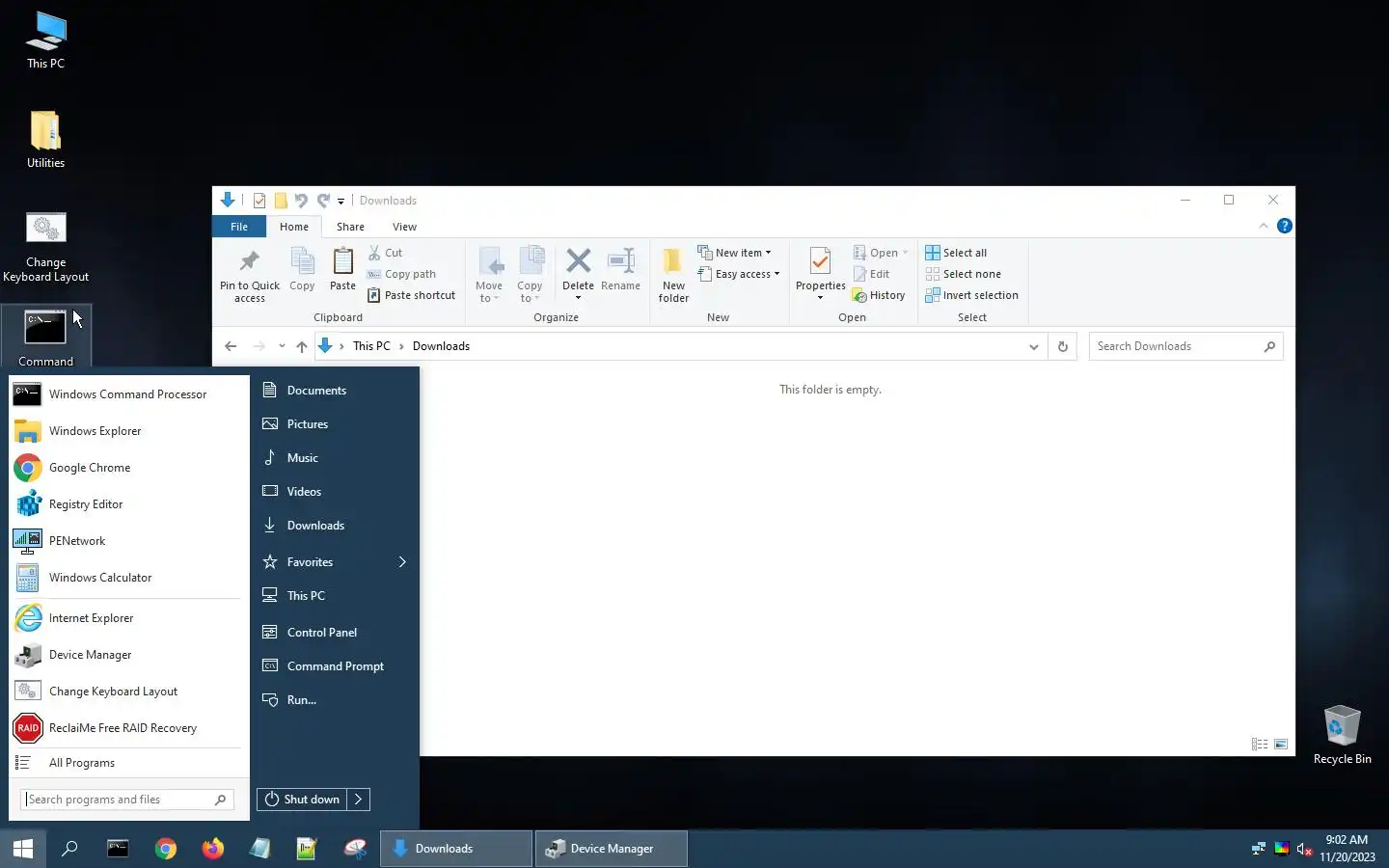This screenshot has height=868, width=1389.
Task: Open Pictures from start menu
Action: [x=335, y=423]
